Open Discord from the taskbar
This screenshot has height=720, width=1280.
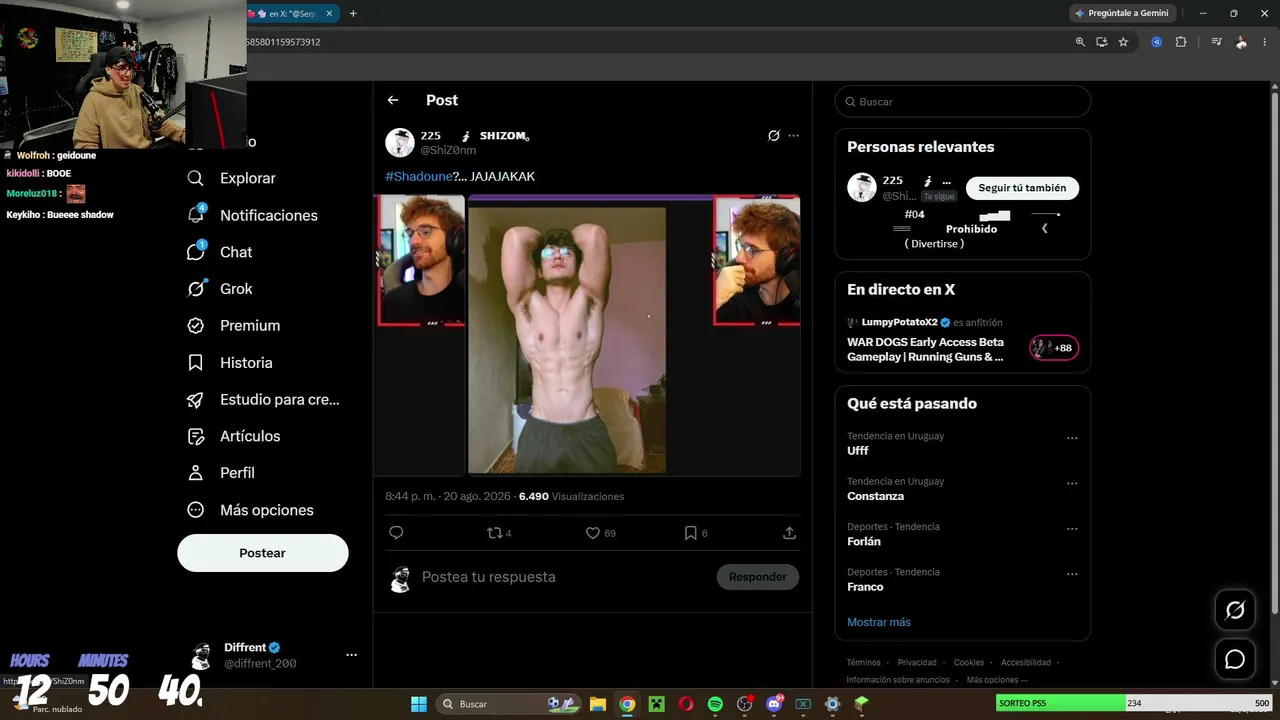[774, 704]
